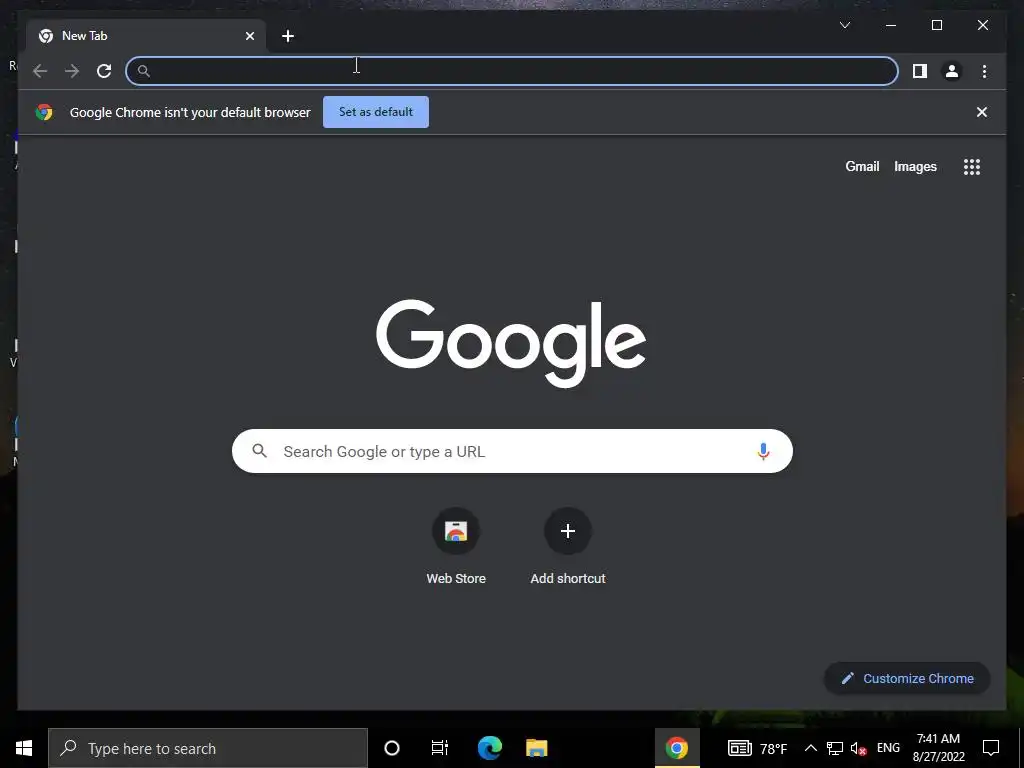1024x768 pixels.
Task: Click the Chrome icon on the taskbar
Action: [677, 748]
